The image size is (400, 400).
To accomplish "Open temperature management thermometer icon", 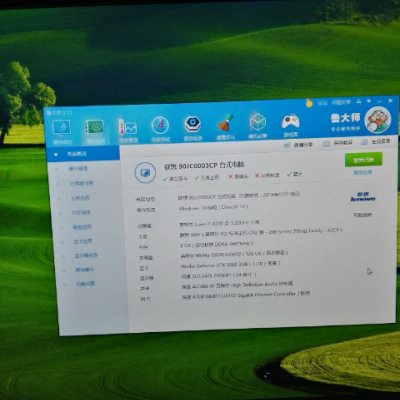I will pyautogui.click(x=127, y=127).
